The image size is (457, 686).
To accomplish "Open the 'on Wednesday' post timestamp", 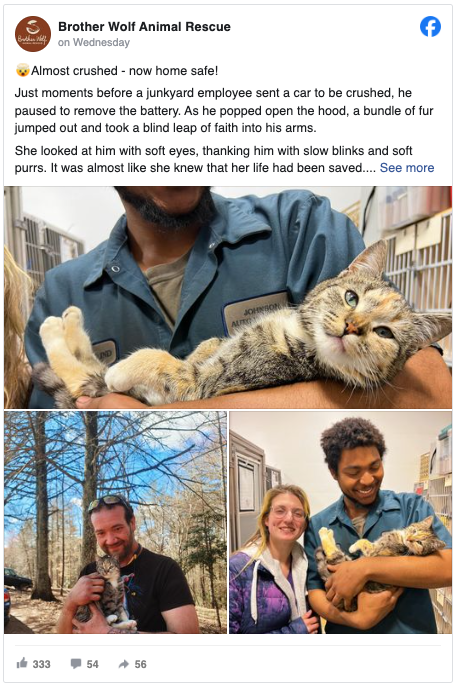I will [94, 42].
